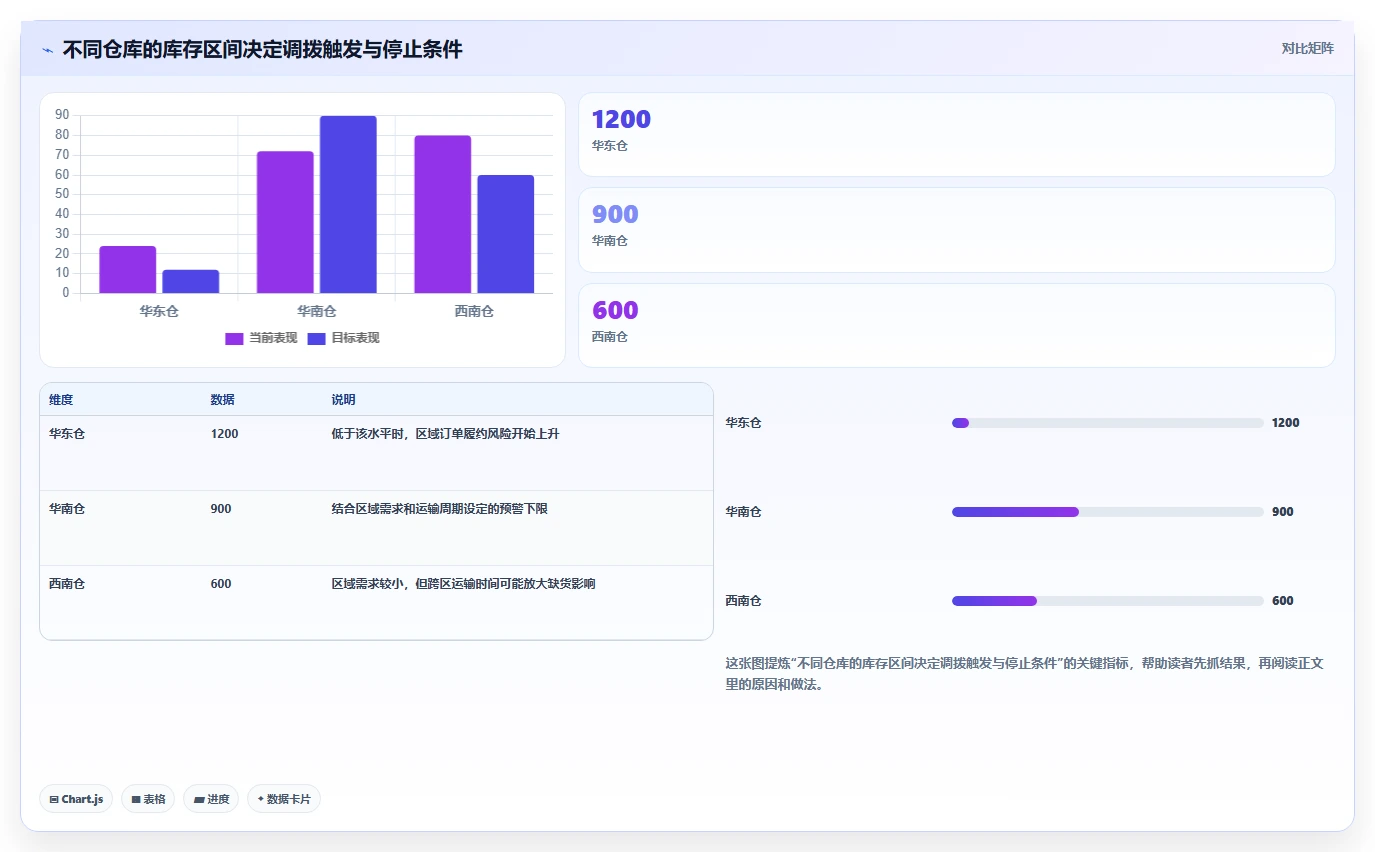
Task: Click 华东仓 cell in the table
Action: (x=67, y=434)
